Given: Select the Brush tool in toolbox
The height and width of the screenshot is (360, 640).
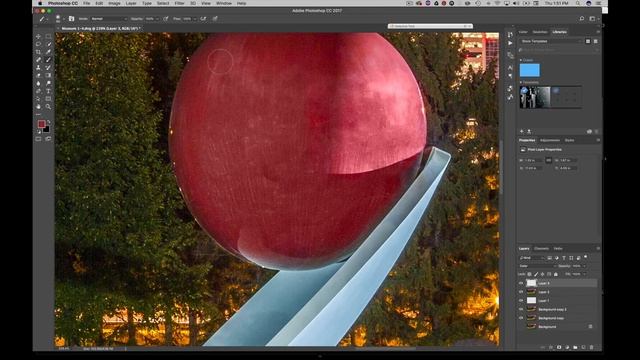Looking at the screenshot, I should 48,60.
